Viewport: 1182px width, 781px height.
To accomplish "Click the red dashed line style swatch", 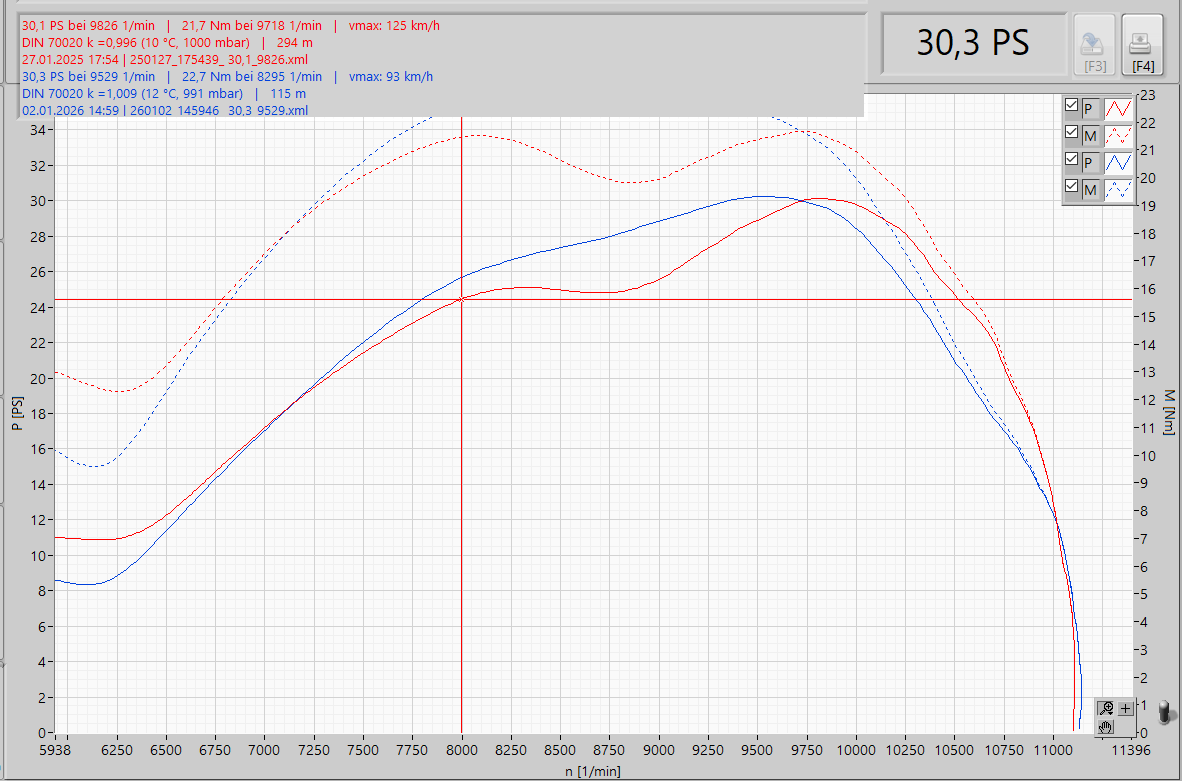I will (x=1119, y=134).
